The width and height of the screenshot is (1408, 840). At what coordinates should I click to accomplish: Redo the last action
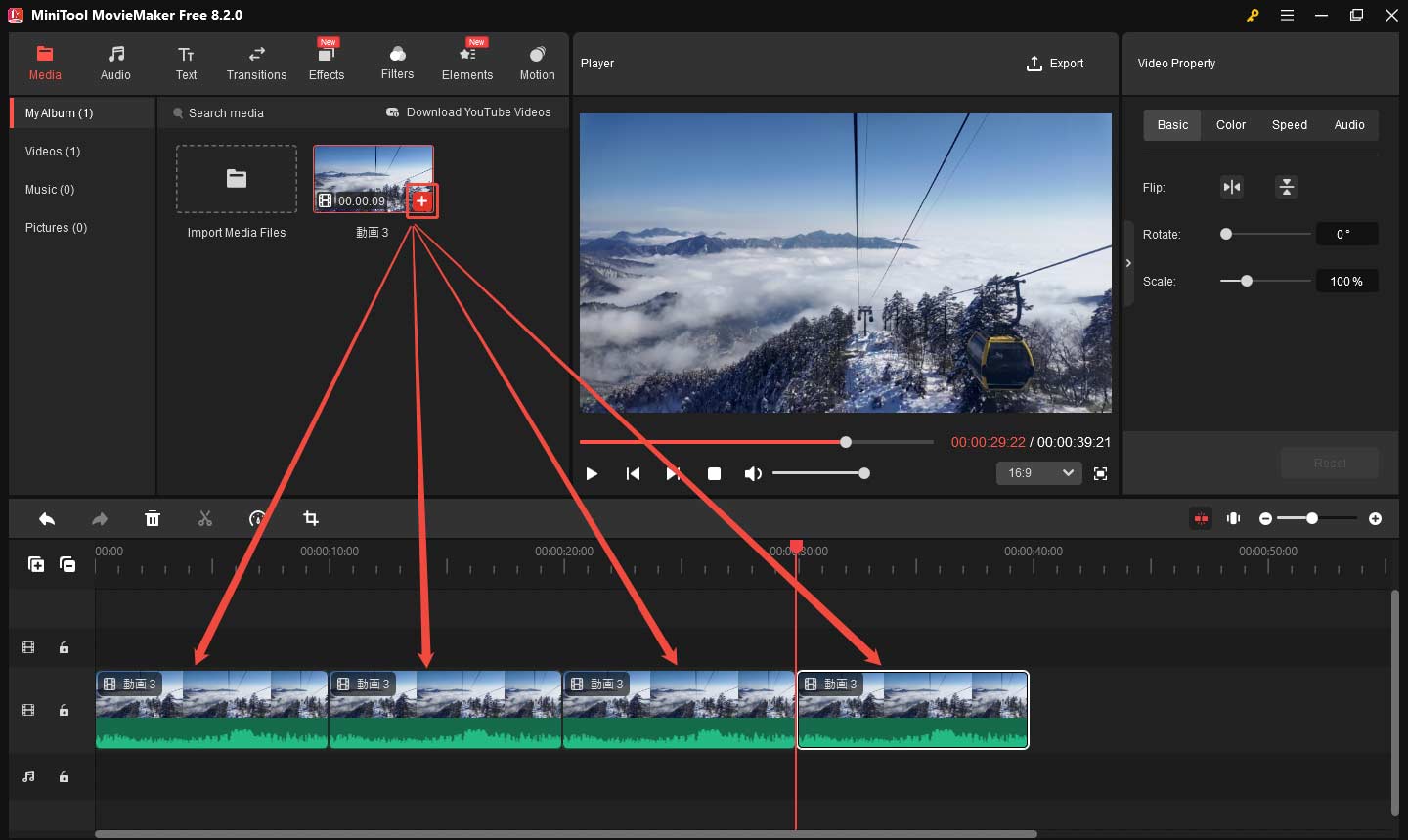[100, 518]
